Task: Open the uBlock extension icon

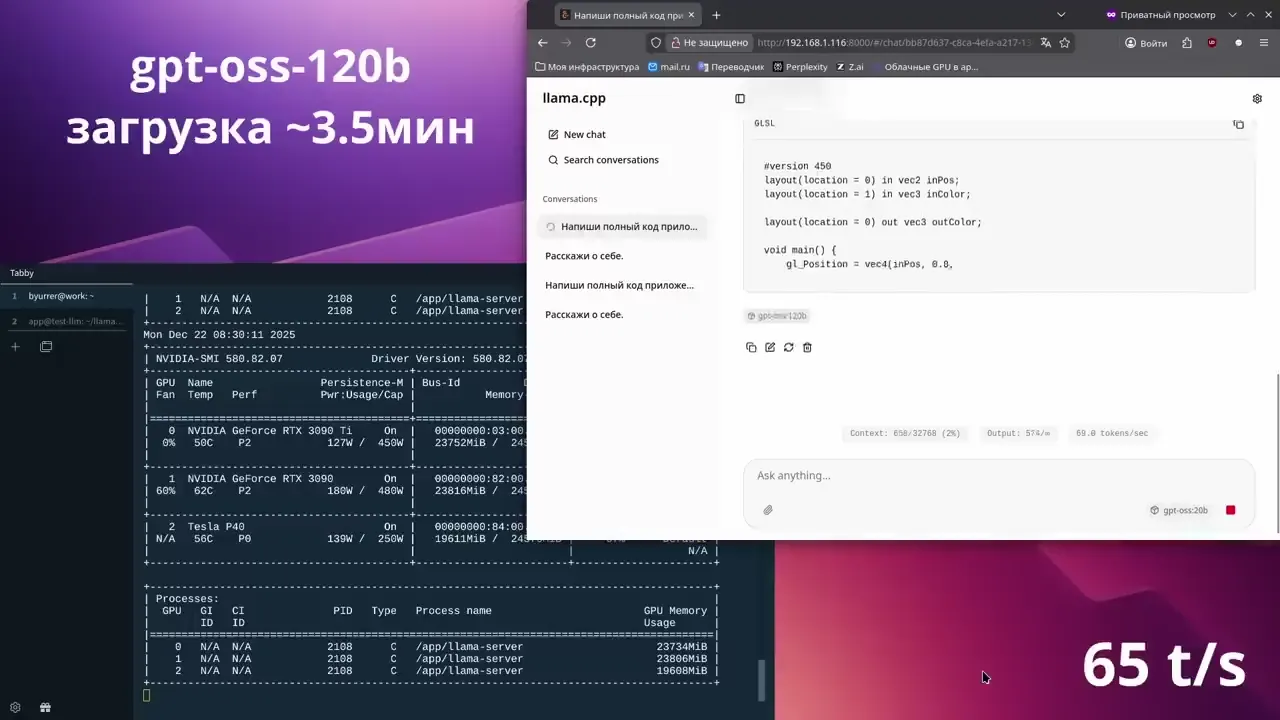Action: point(1212,43)
